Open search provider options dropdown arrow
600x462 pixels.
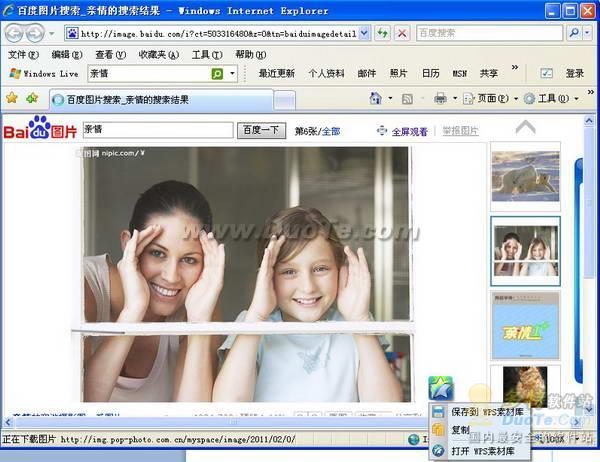(x=587, y=33)
